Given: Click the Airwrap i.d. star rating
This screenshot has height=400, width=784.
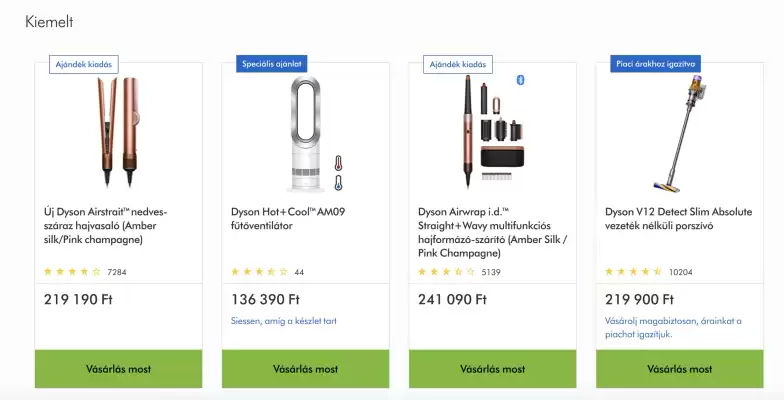Looking at the screenshot, I should click(x=446, y=271).
